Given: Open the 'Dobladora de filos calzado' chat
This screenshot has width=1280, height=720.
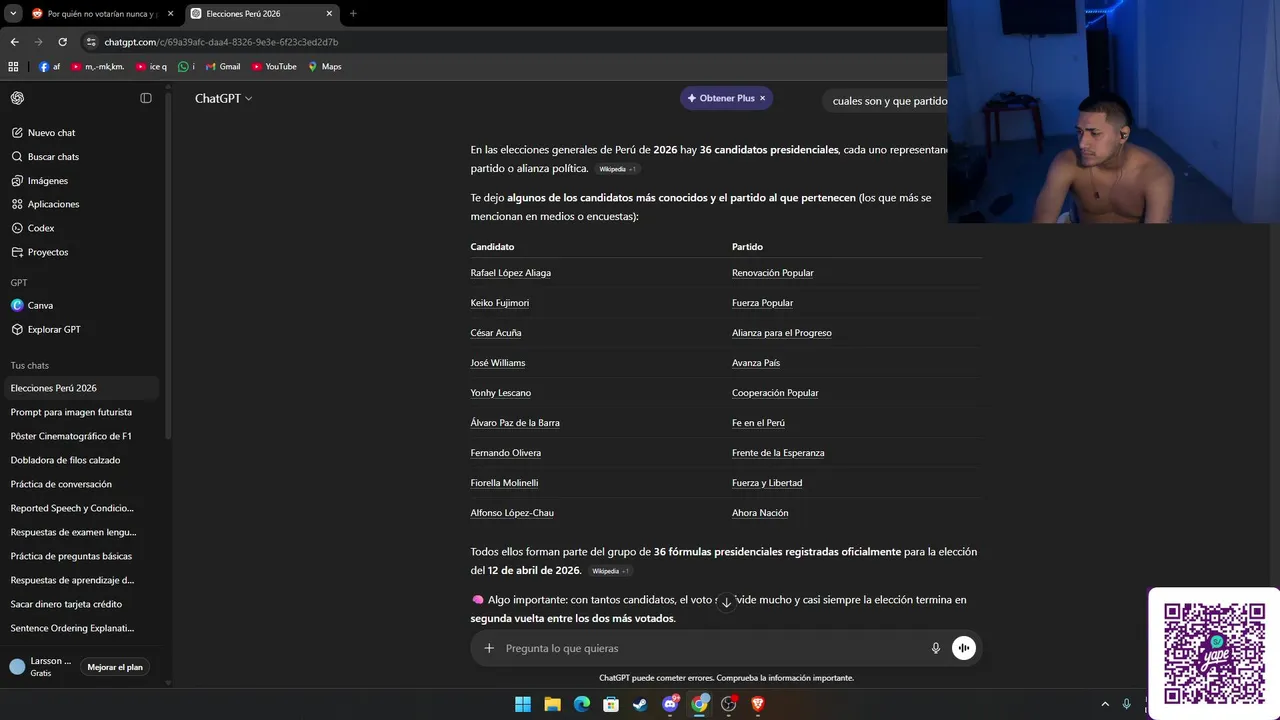Looking at the screenshot, I should pyautogui.click(x=80, y=460).
